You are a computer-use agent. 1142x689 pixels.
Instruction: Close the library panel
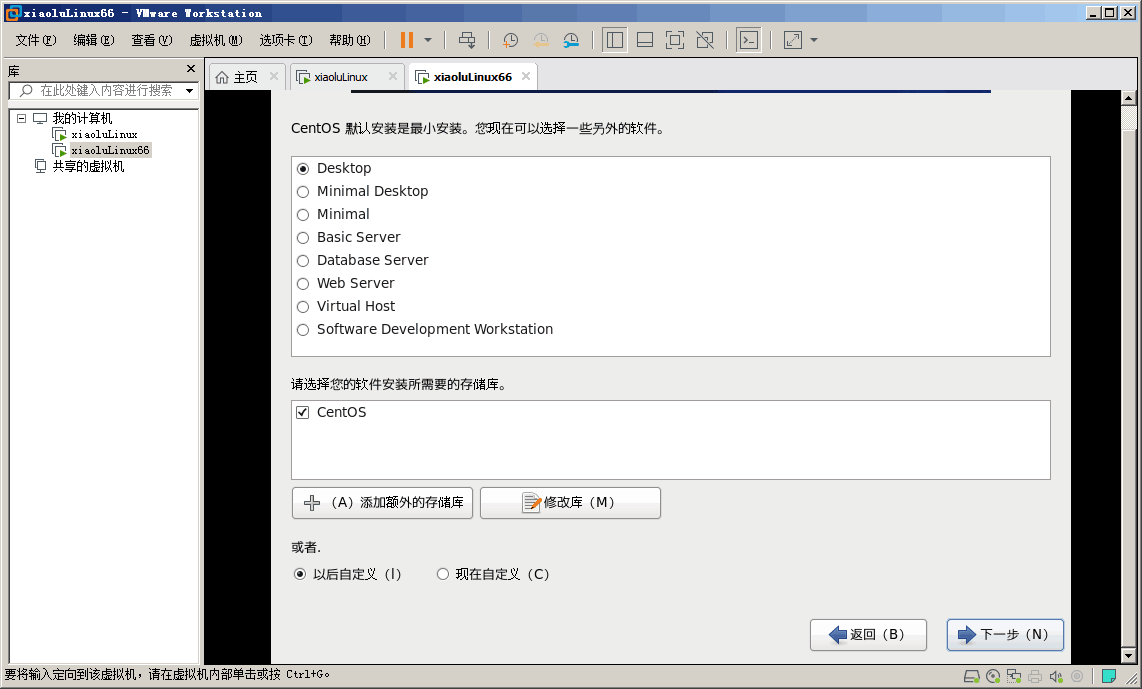click(191, 68)
